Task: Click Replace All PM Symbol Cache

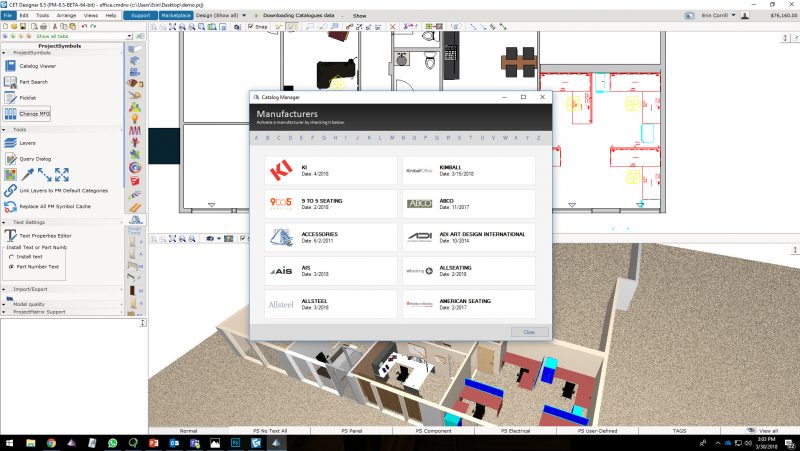Action: pos(47,206)
